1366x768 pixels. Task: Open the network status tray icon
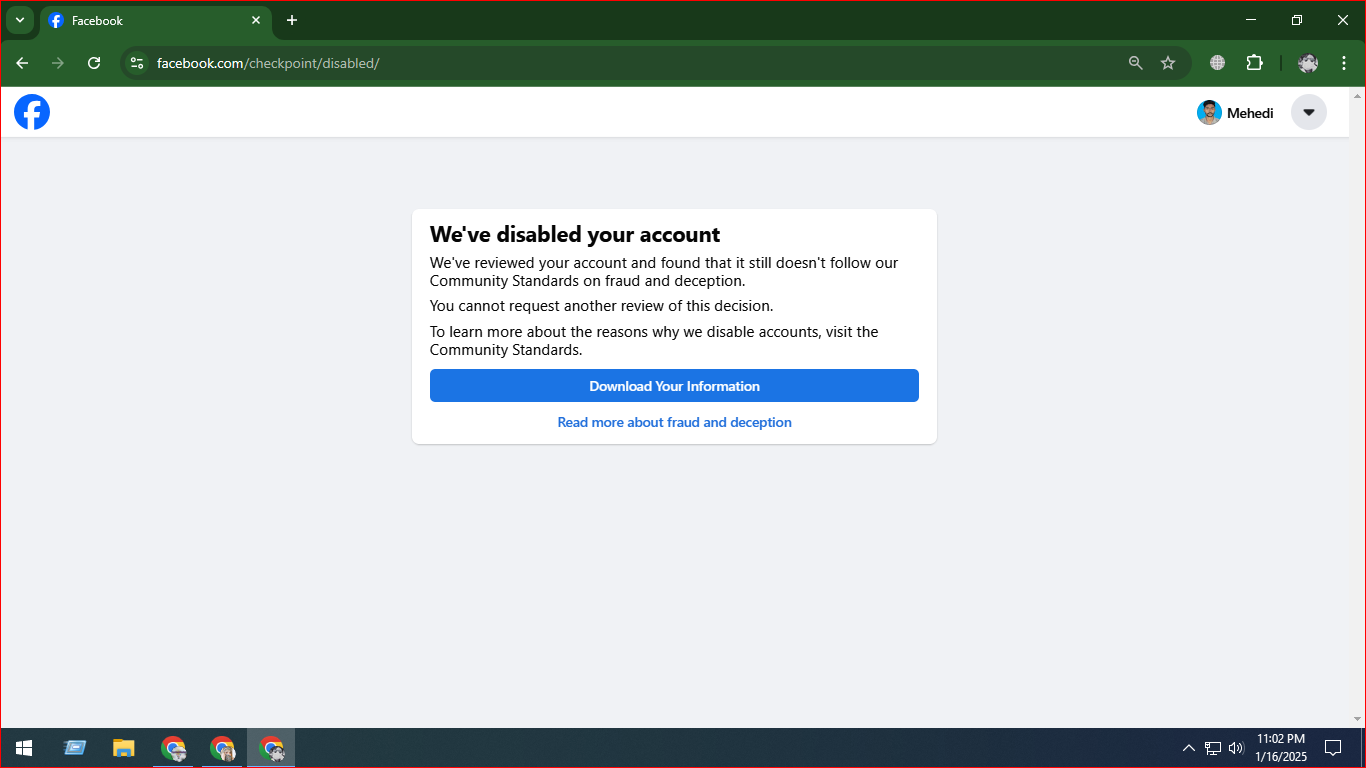coord(1213,748)
